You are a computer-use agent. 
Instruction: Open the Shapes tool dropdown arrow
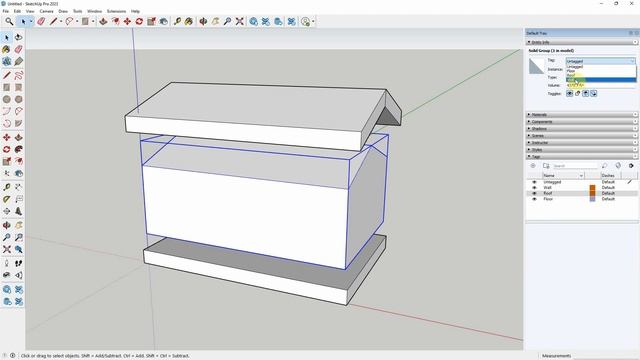tap(93, 21)
